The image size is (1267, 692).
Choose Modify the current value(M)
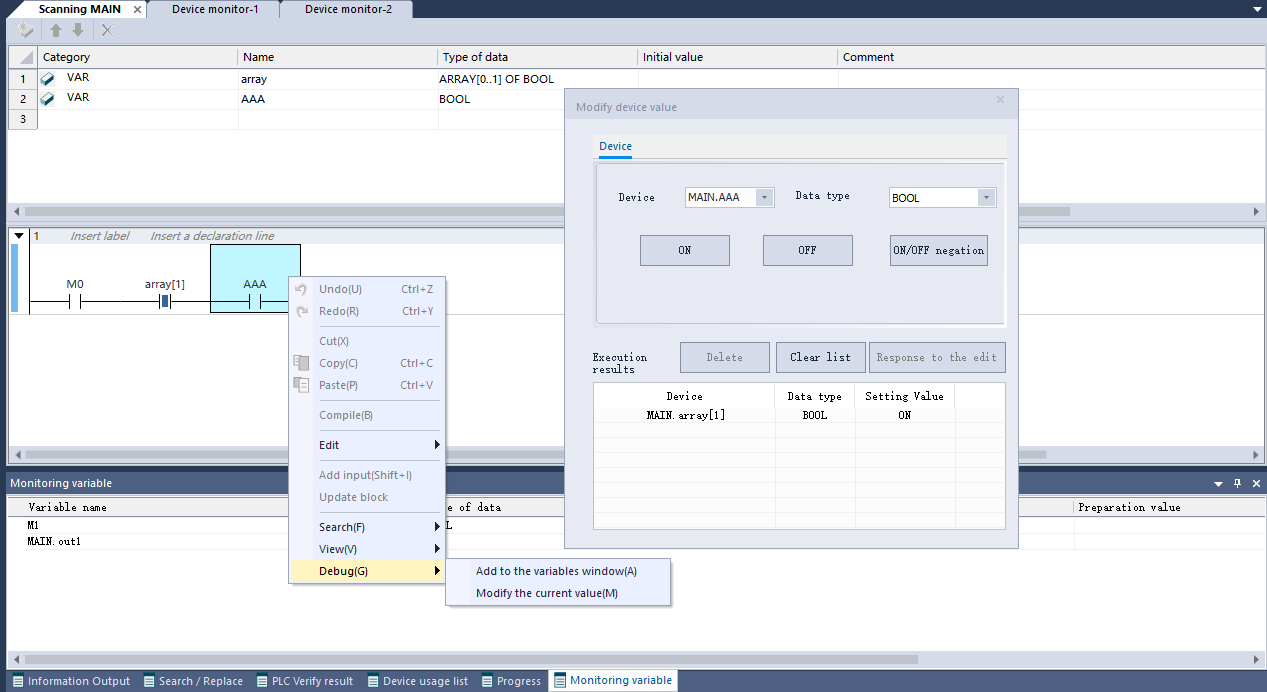point(546,593)
